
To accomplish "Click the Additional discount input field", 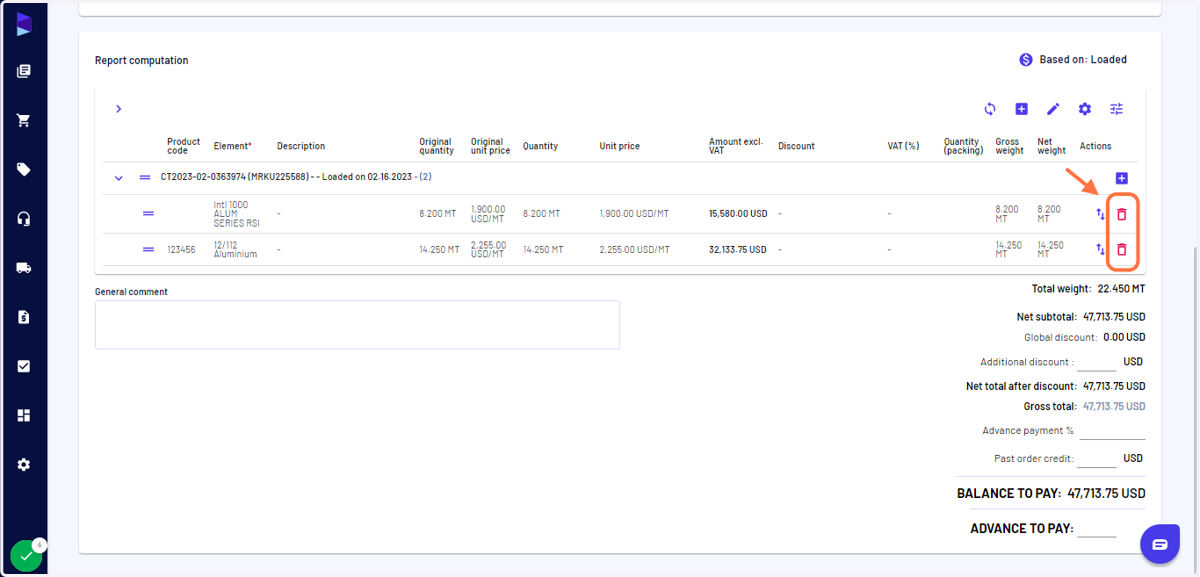I will [x=1097, y=362].
